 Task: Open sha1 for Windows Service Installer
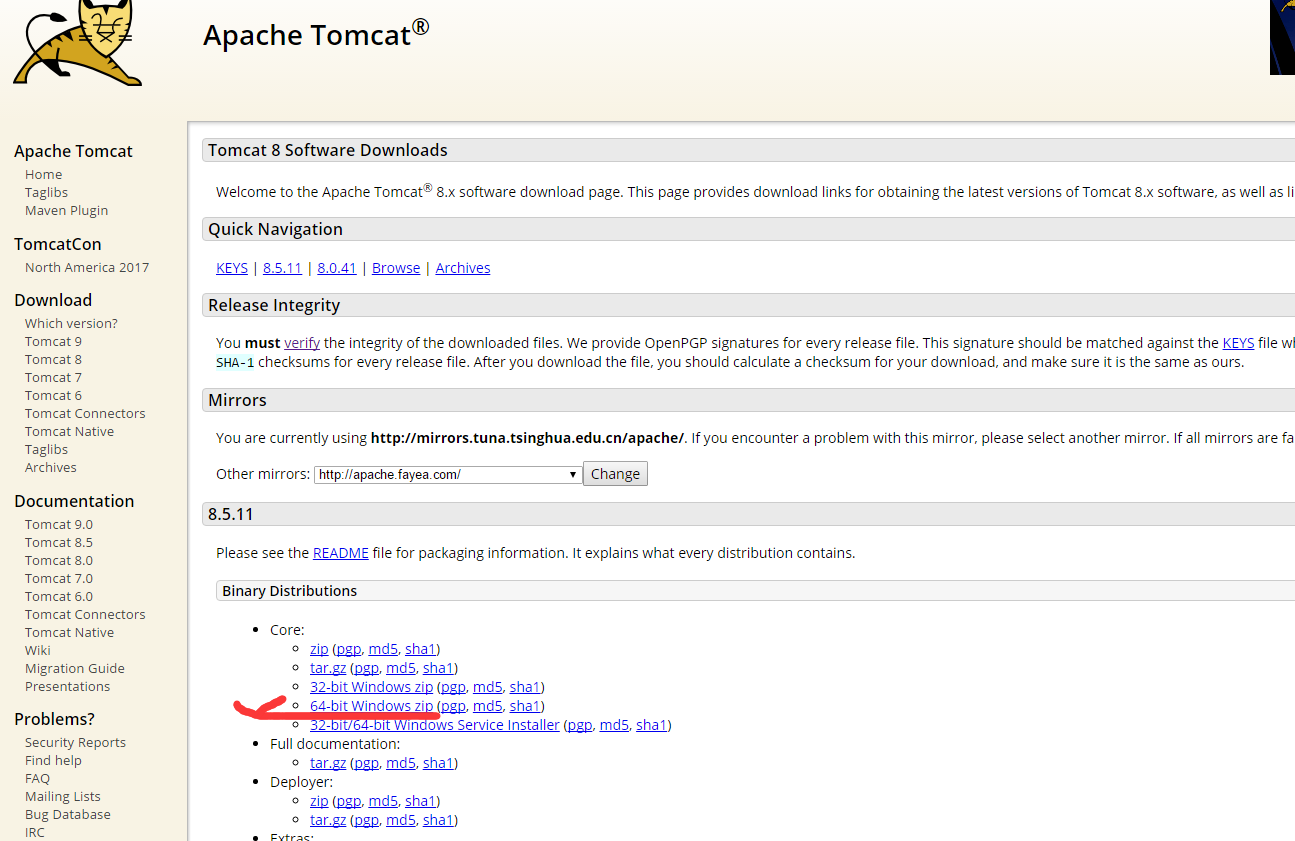pos(651,725)
